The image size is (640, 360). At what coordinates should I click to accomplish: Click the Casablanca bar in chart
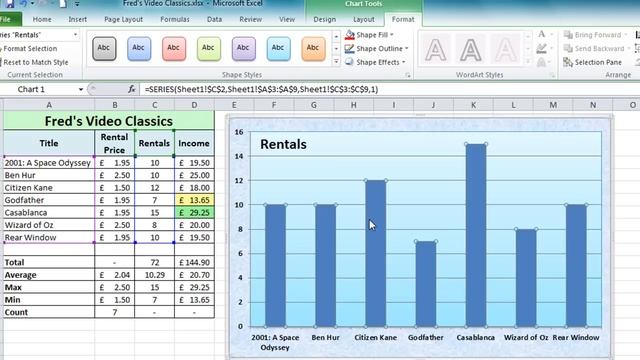pyautogui.click(x=476, y=235)
